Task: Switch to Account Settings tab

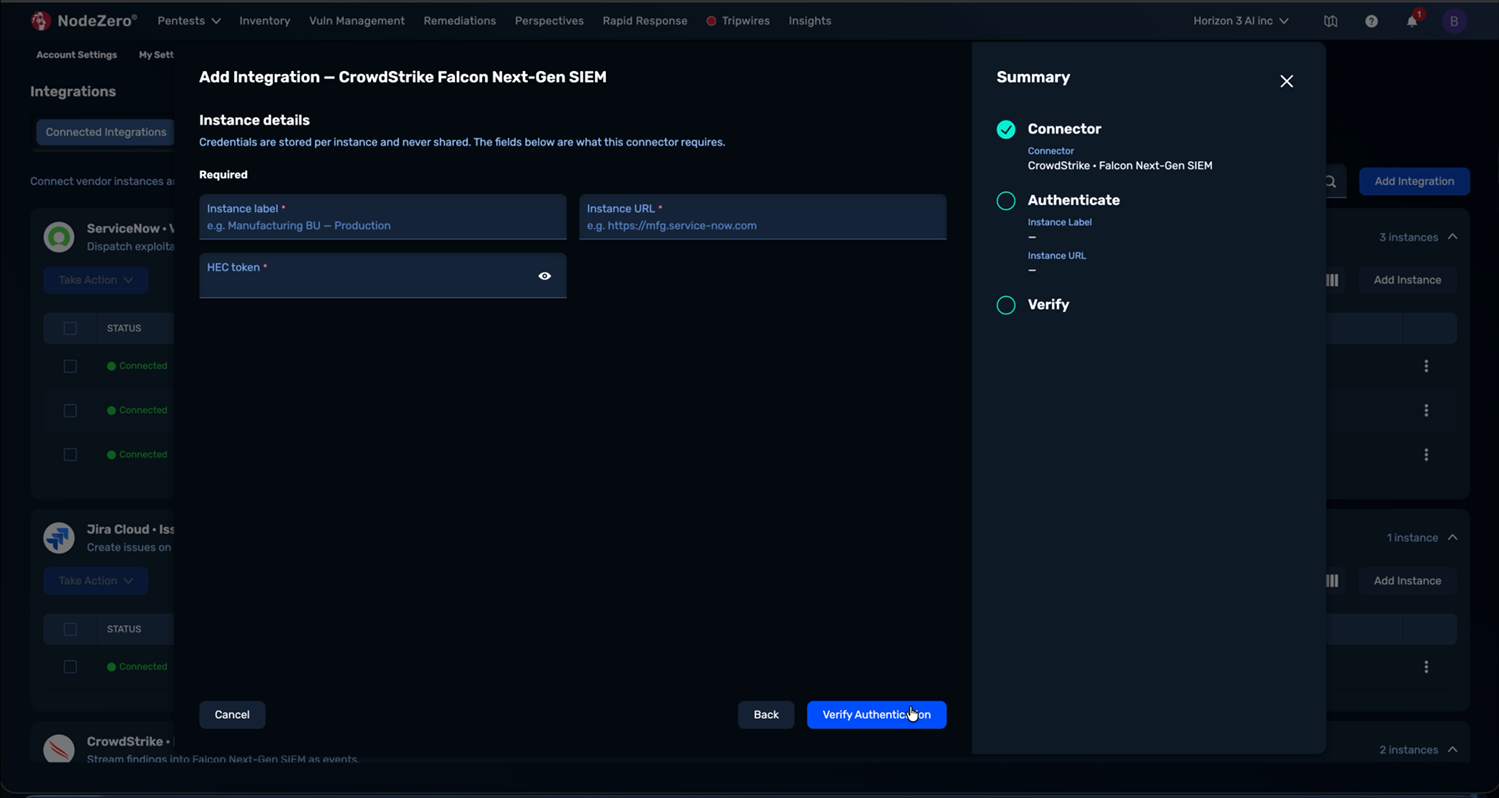Action: (77, 55)
